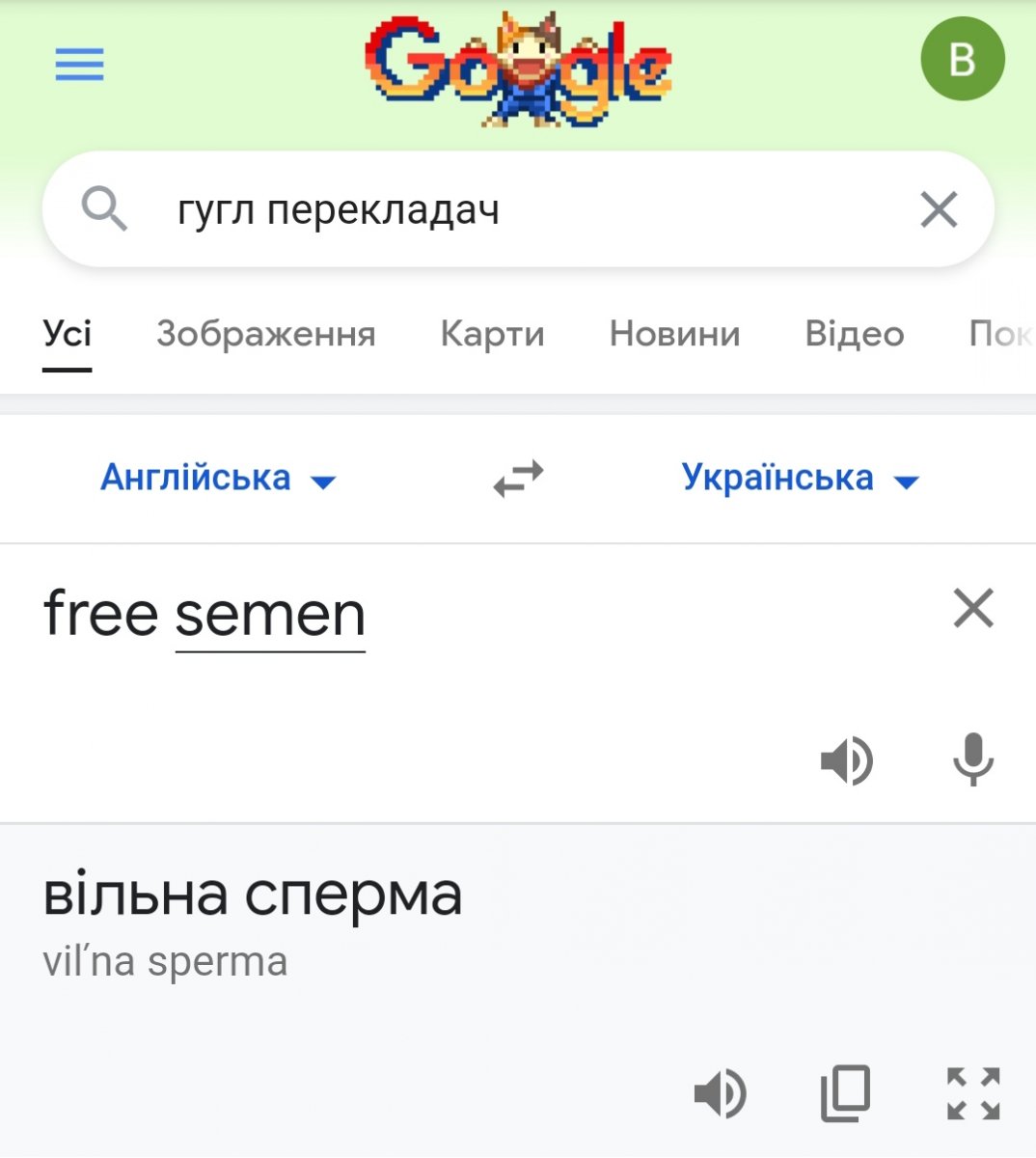
Task: Copy the translated text
Action: (x=846, y=1093)
